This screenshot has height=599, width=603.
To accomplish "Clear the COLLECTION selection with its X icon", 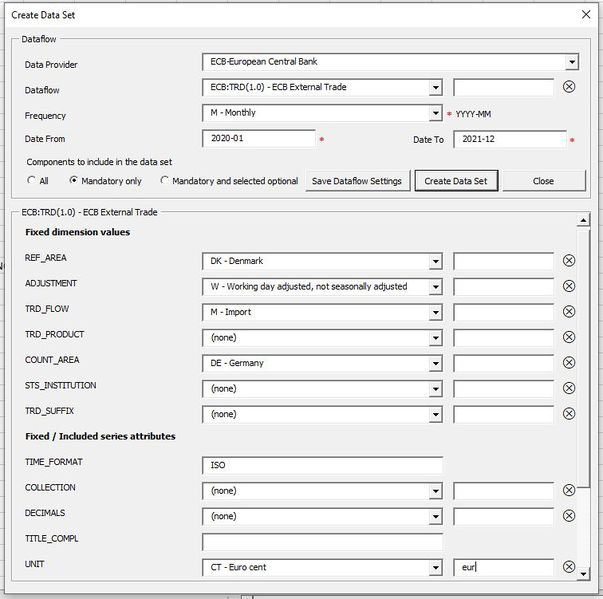I will click(569, 490).
